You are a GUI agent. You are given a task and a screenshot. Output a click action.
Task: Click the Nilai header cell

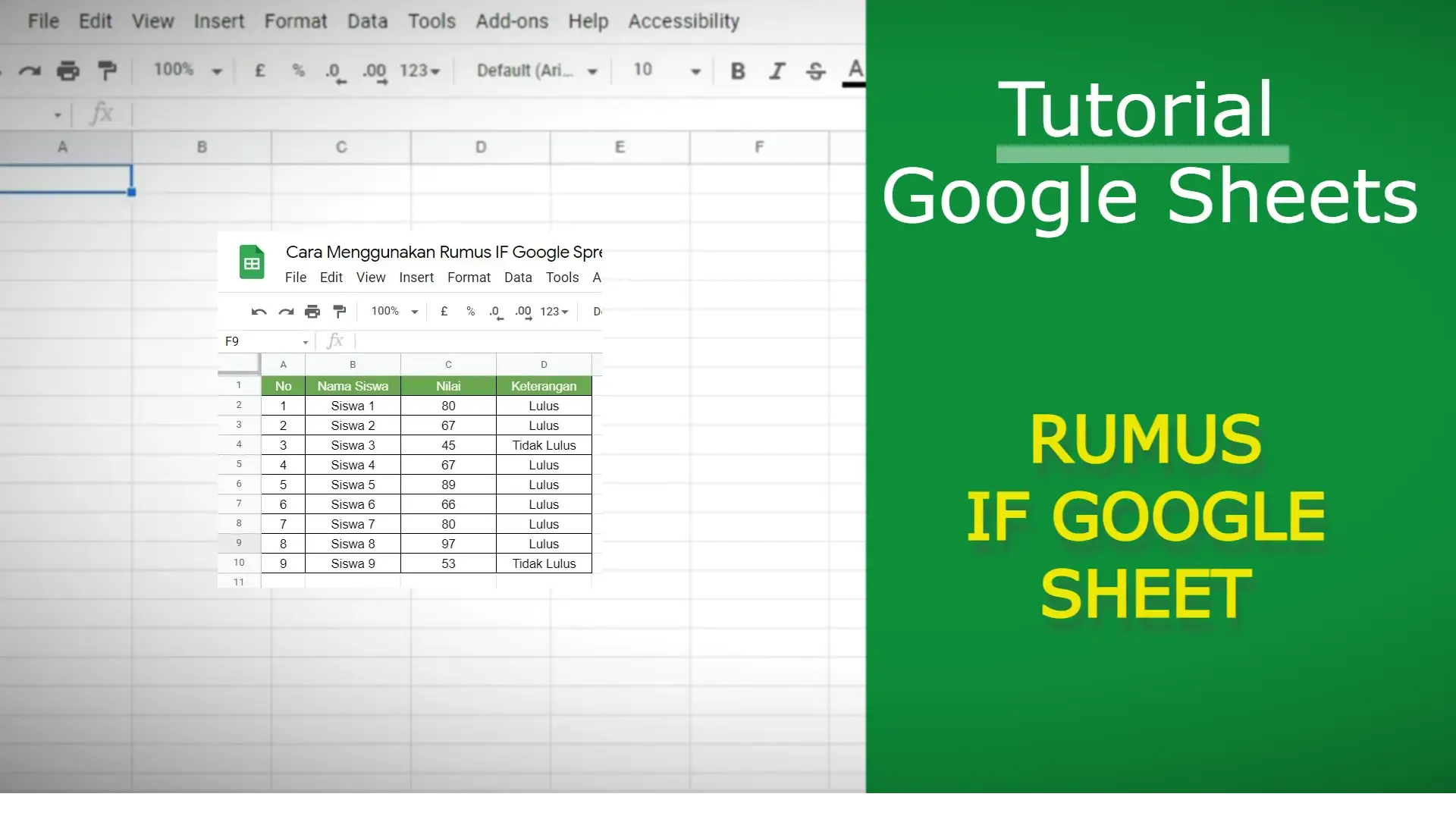coord(448,386)
